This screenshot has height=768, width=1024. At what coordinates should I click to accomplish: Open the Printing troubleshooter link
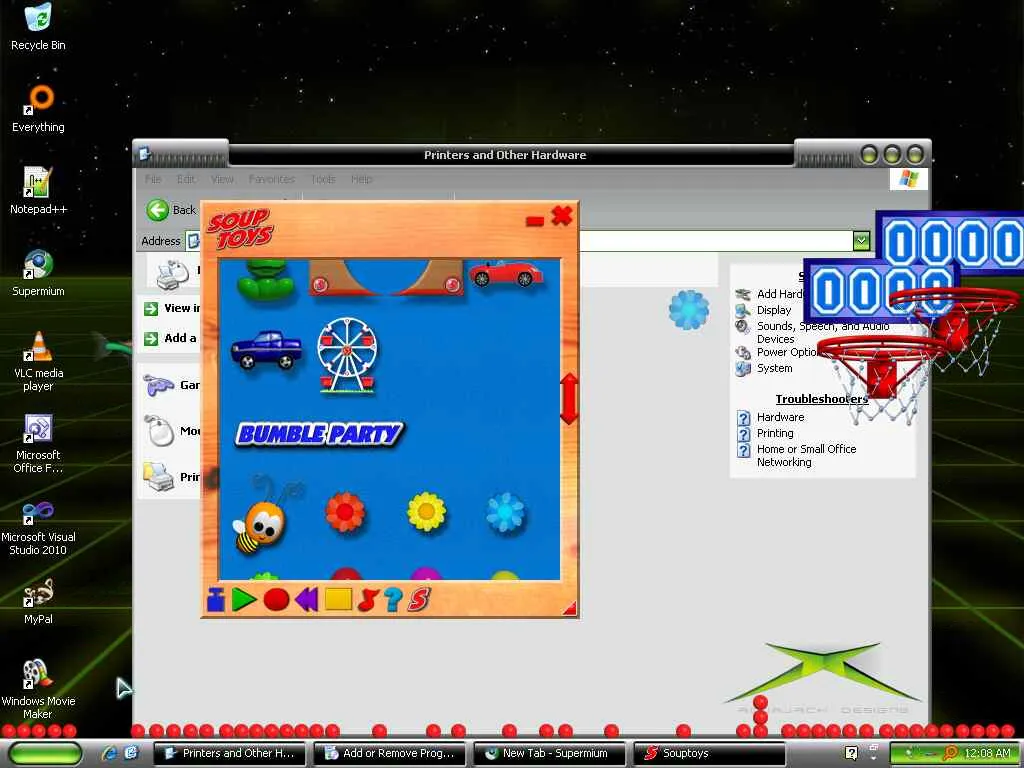[x=775, y=433]
